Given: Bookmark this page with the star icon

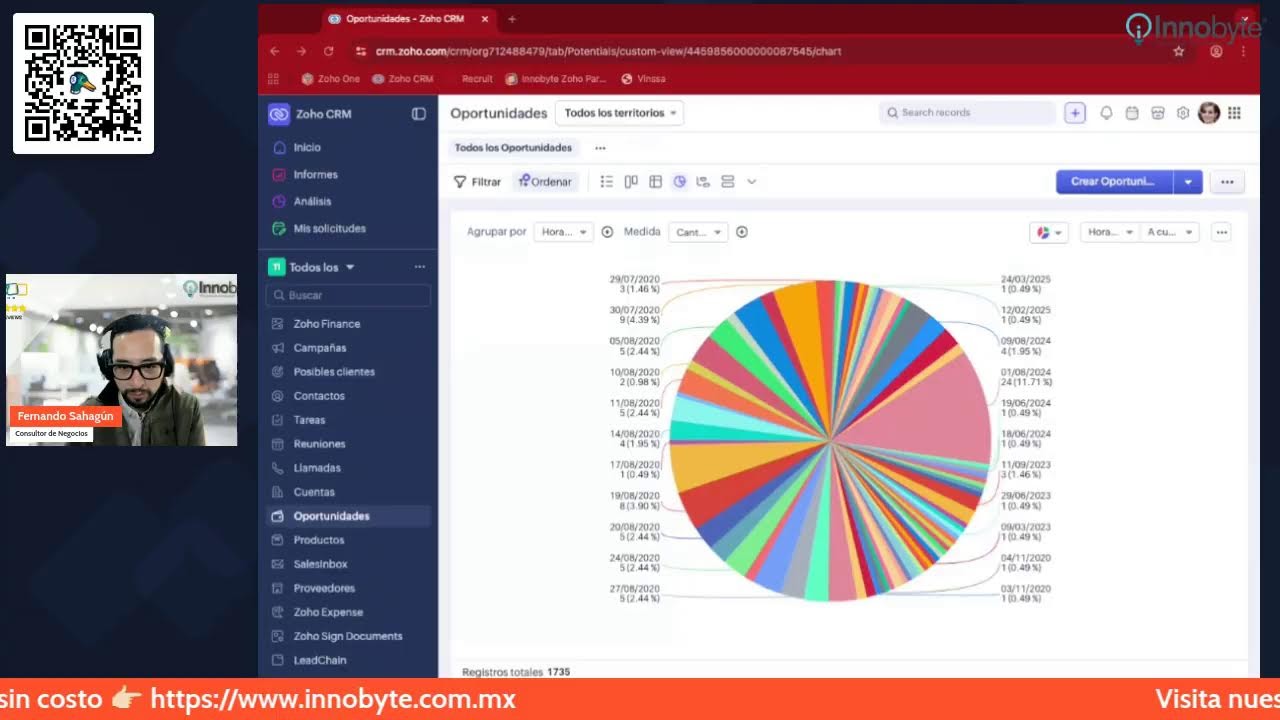Looking at the screenshot, I should [x=1179, y=51].
